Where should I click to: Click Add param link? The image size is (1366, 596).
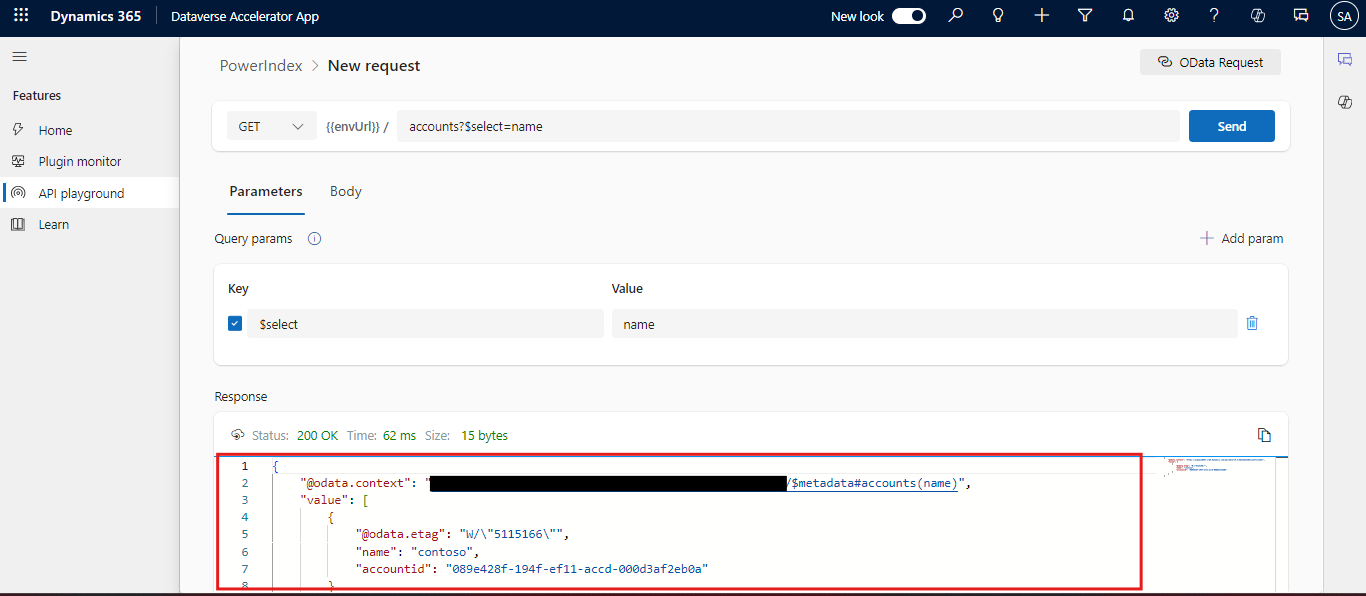[x=1241, y=239]
